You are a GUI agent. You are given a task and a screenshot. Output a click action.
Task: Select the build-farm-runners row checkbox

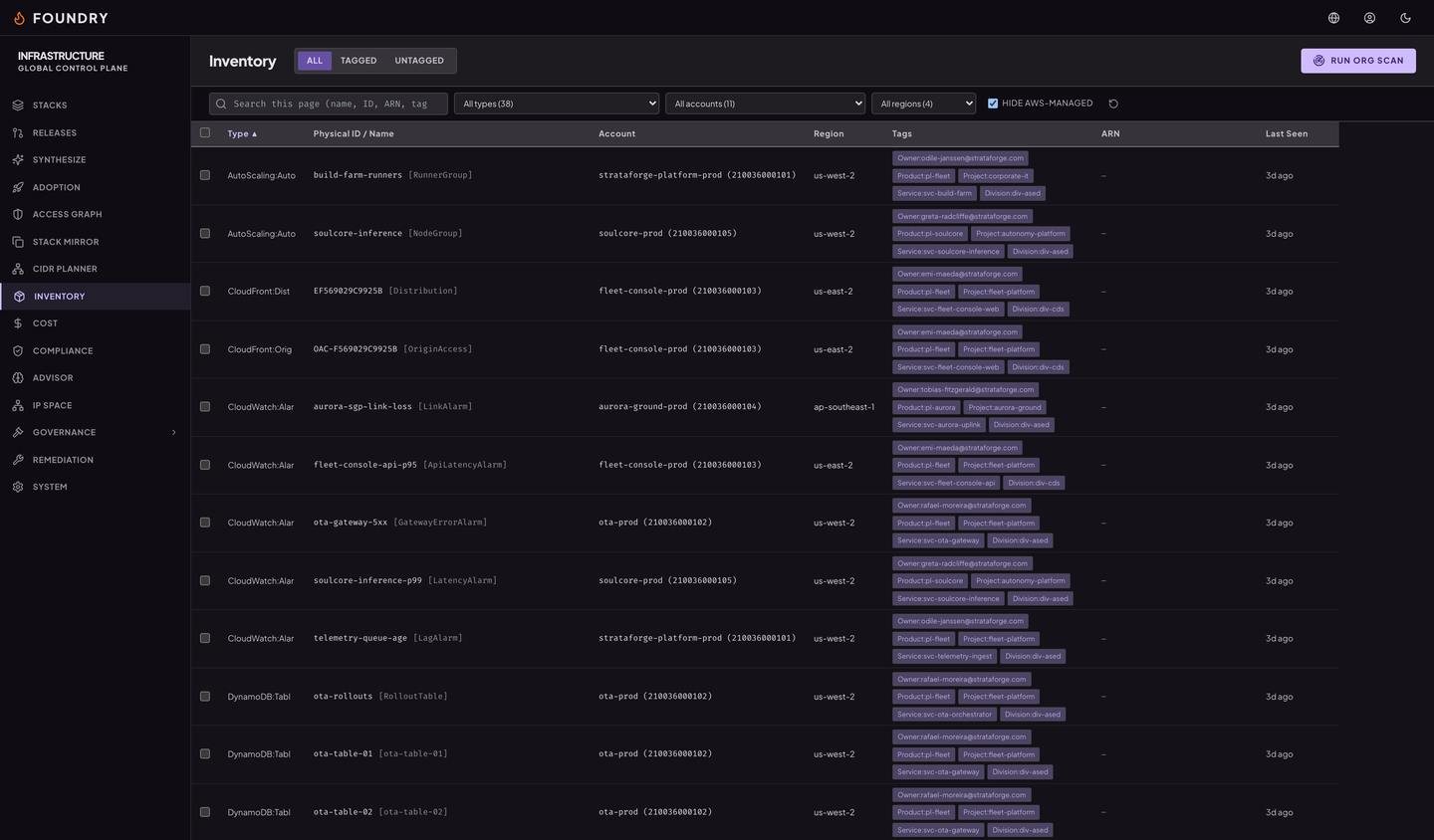tap(205, 175)
